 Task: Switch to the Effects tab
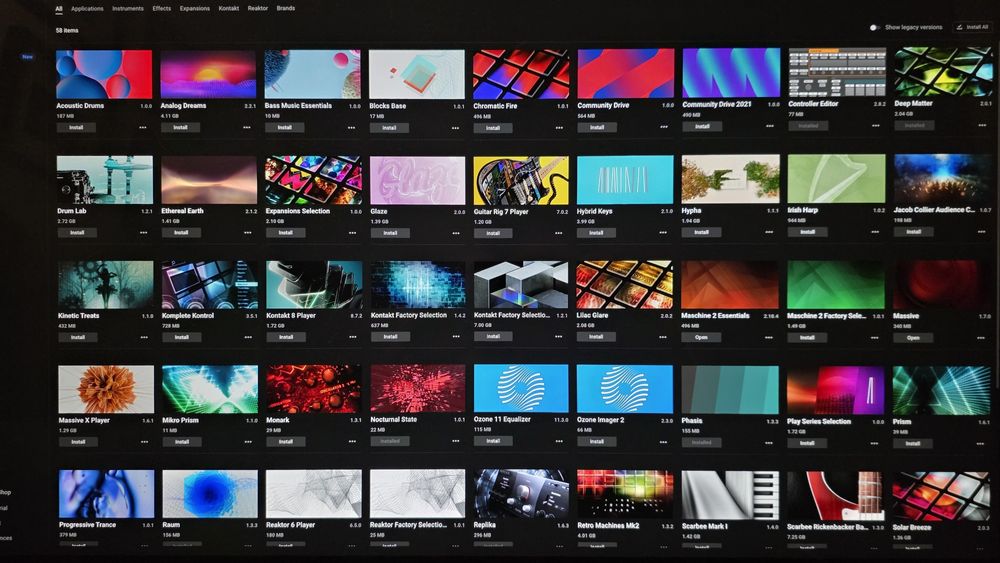(162, 8)
